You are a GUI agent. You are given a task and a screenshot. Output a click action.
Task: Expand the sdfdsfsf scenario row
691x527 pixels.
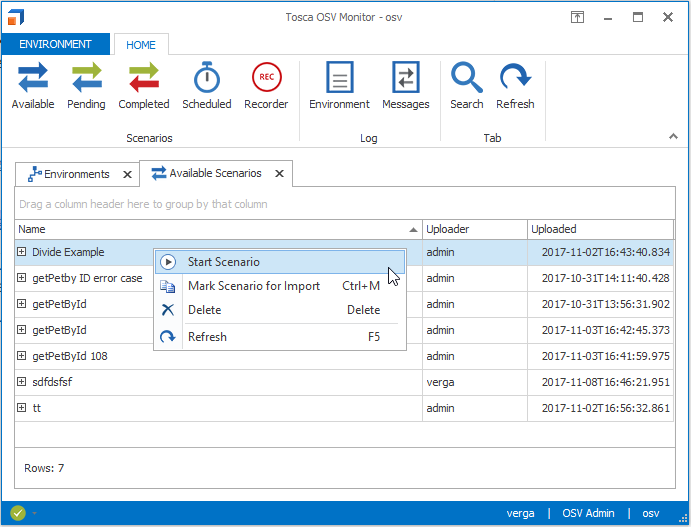22,382
